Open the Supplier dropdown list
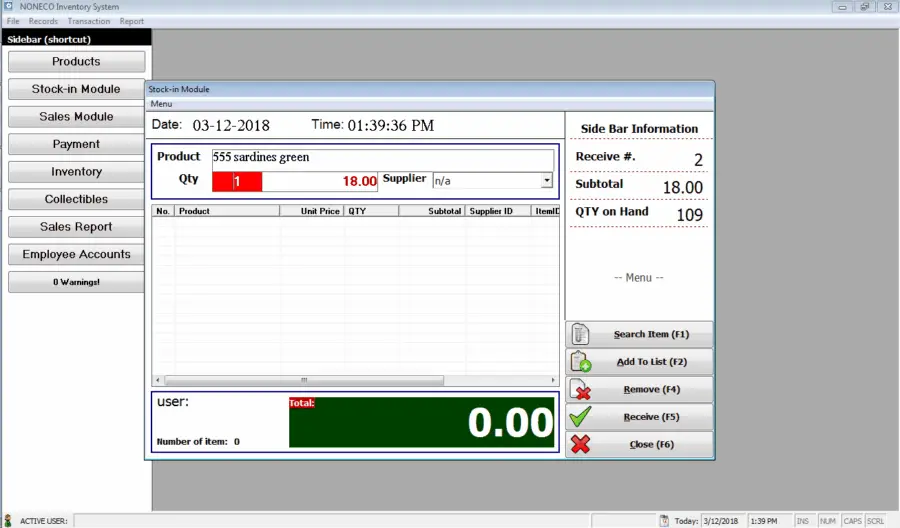Viewport: 900px width, 528px height. click(x=546, y=181)
